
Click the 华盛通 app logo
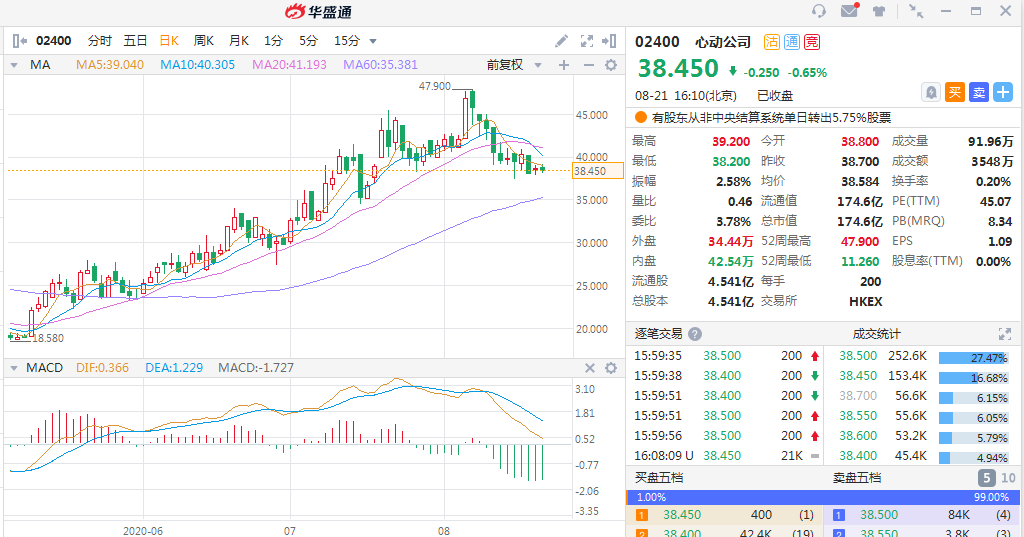tap(318, 11)
